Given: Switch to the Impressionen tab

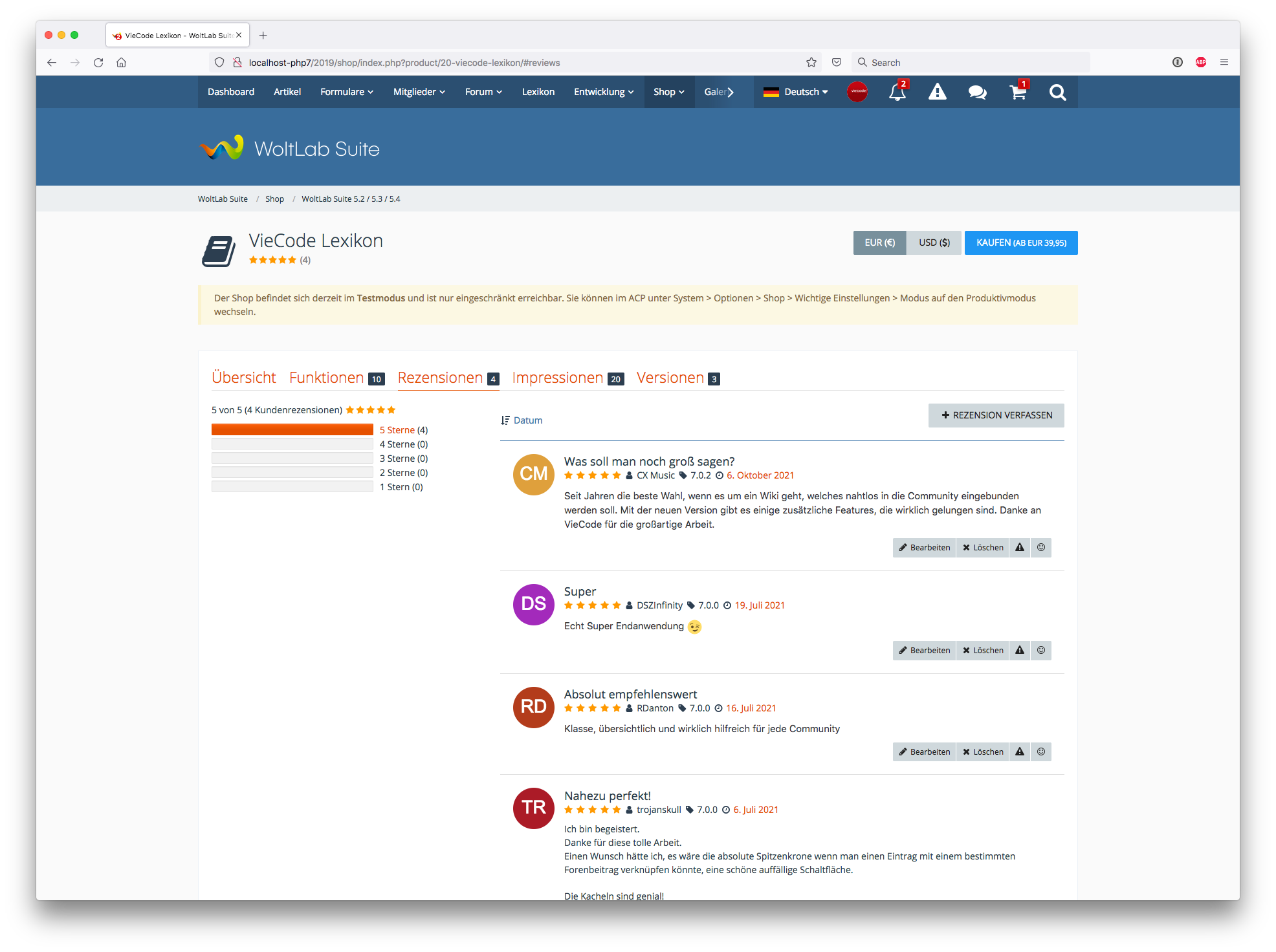Looking at the screenshot, I should tap(558, 378).
